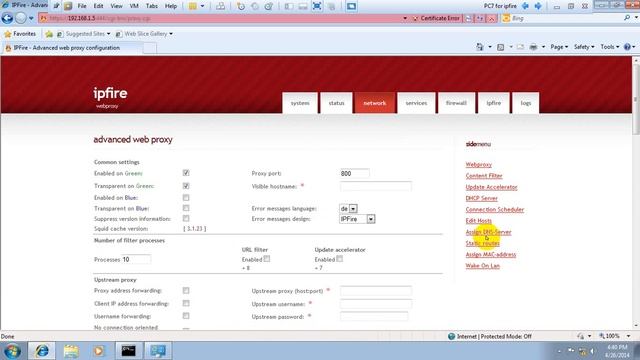
Task: Open Windows Media Player from the taskbar
Action: click(99, 351)
